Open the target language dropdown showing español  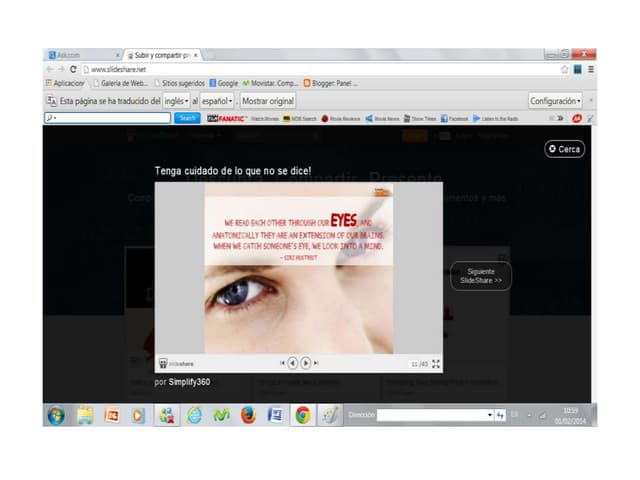click(217, 101)
